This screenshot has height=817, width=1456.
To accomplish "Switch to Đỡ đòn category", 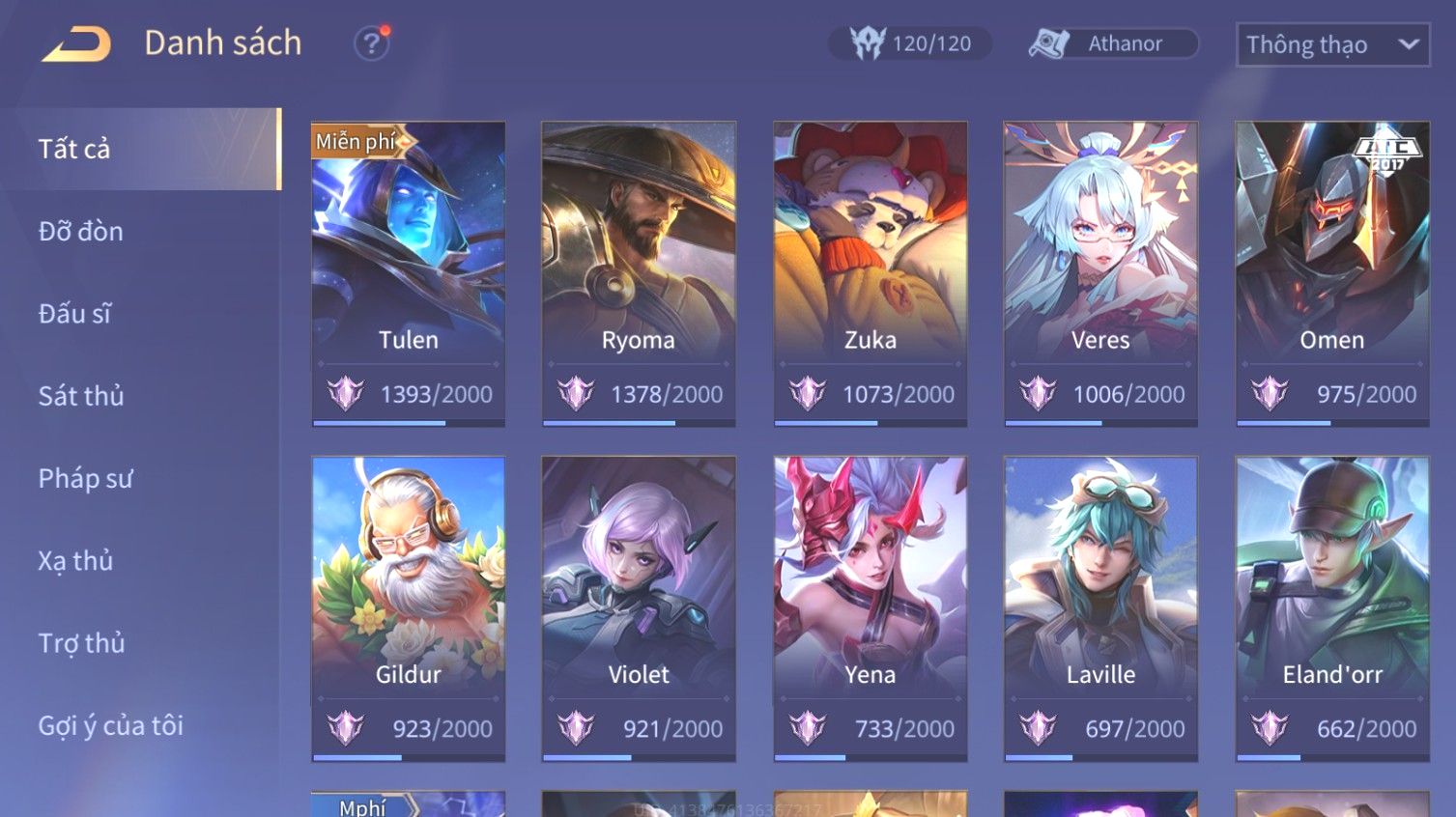I will [81, 232].
